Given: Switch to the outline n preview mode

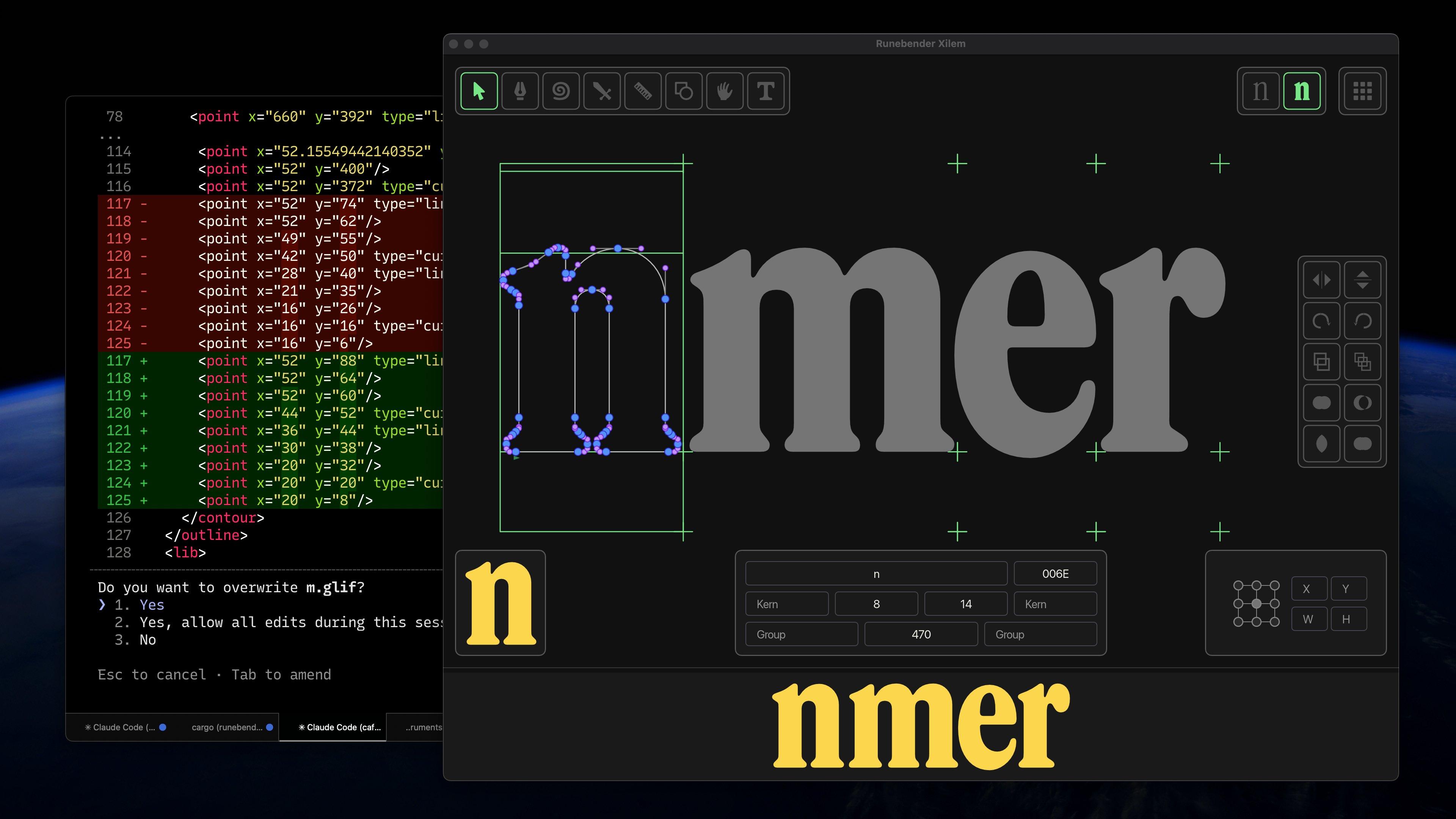Looking at the screenshot, I should [x=1260, y=91].
